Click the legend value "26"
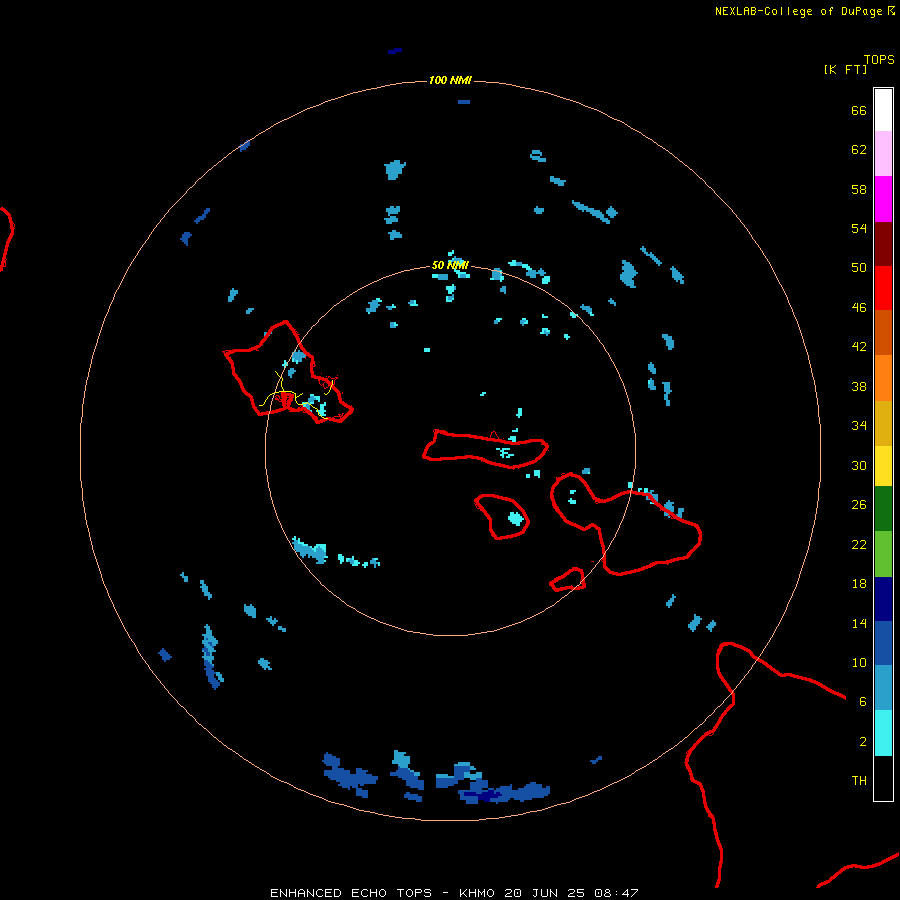This screenshot has height=900, width=900. tap(859, 504)
